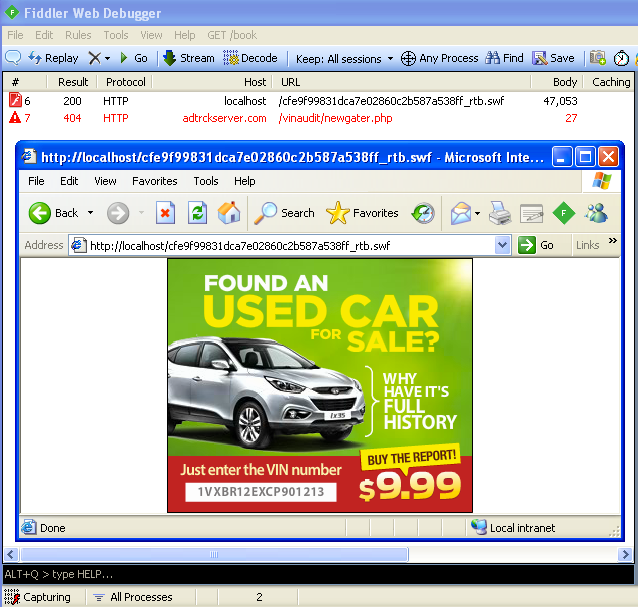Click the scrollbar right arrow

pyautogui.click(x=625, y=554)
